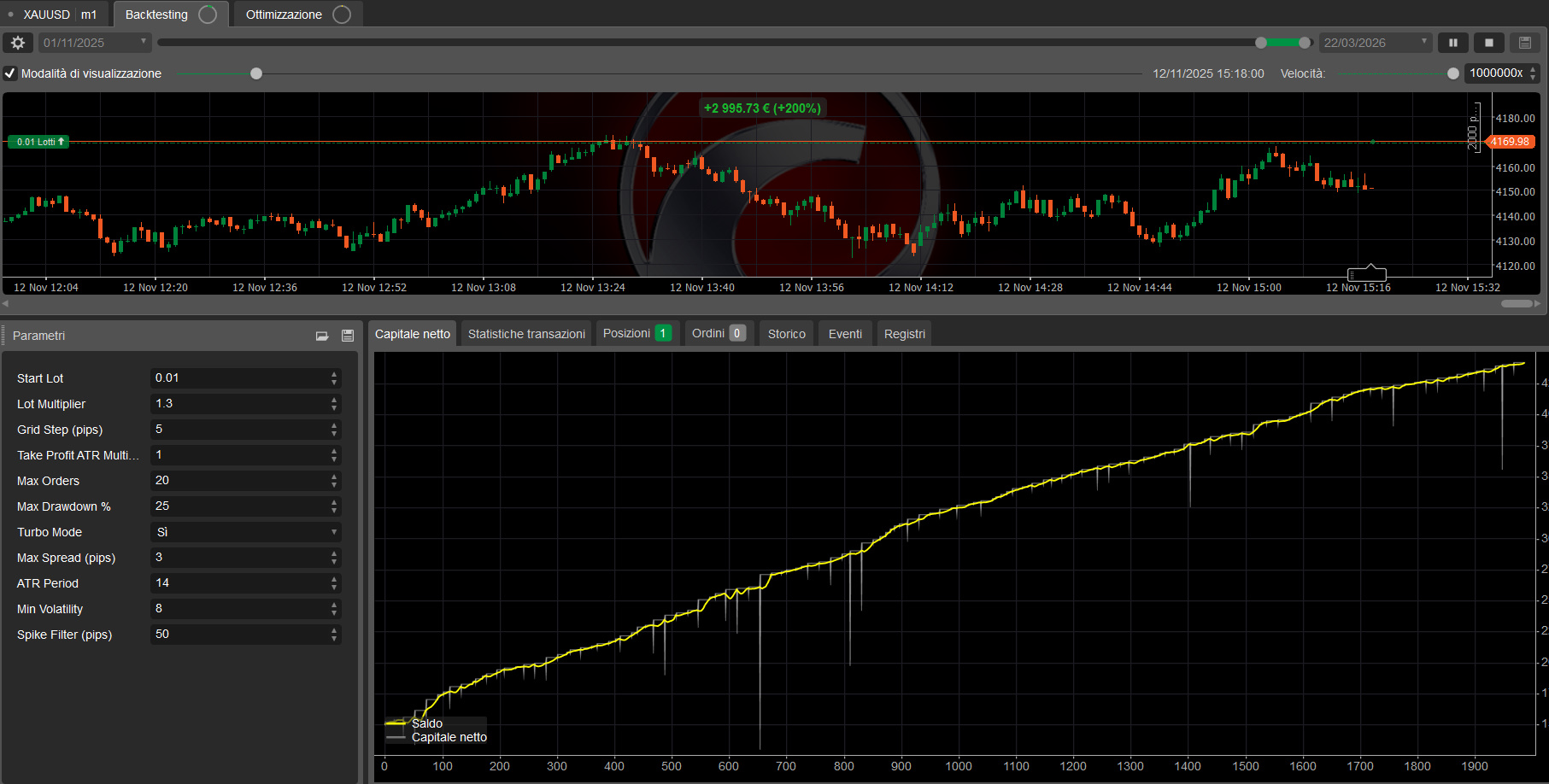The width and height of the screenshot is (1549, 784).
Task: Click the save floppy icon next to stop
Action: coord(1525,43)
